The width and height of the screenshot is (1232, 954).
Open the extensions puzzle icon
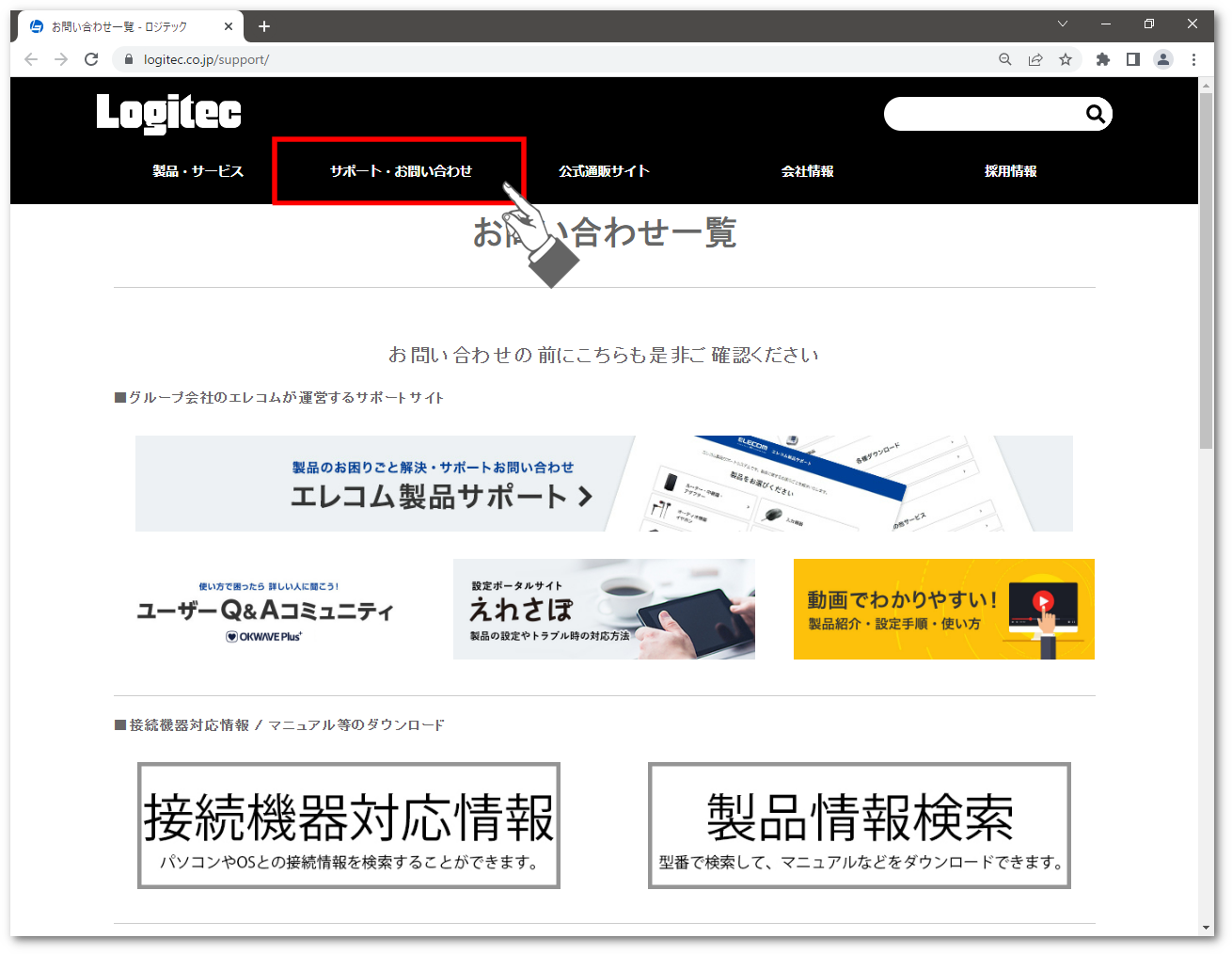[1103, 59]
